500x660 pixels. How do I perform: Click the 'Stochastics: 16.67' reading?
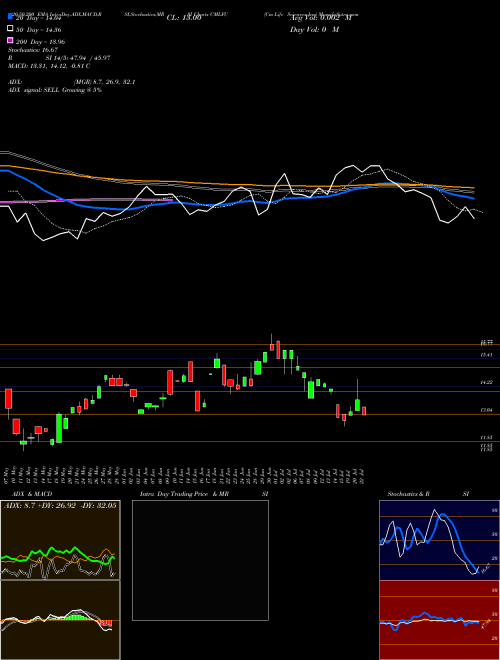tap(32, 50)
